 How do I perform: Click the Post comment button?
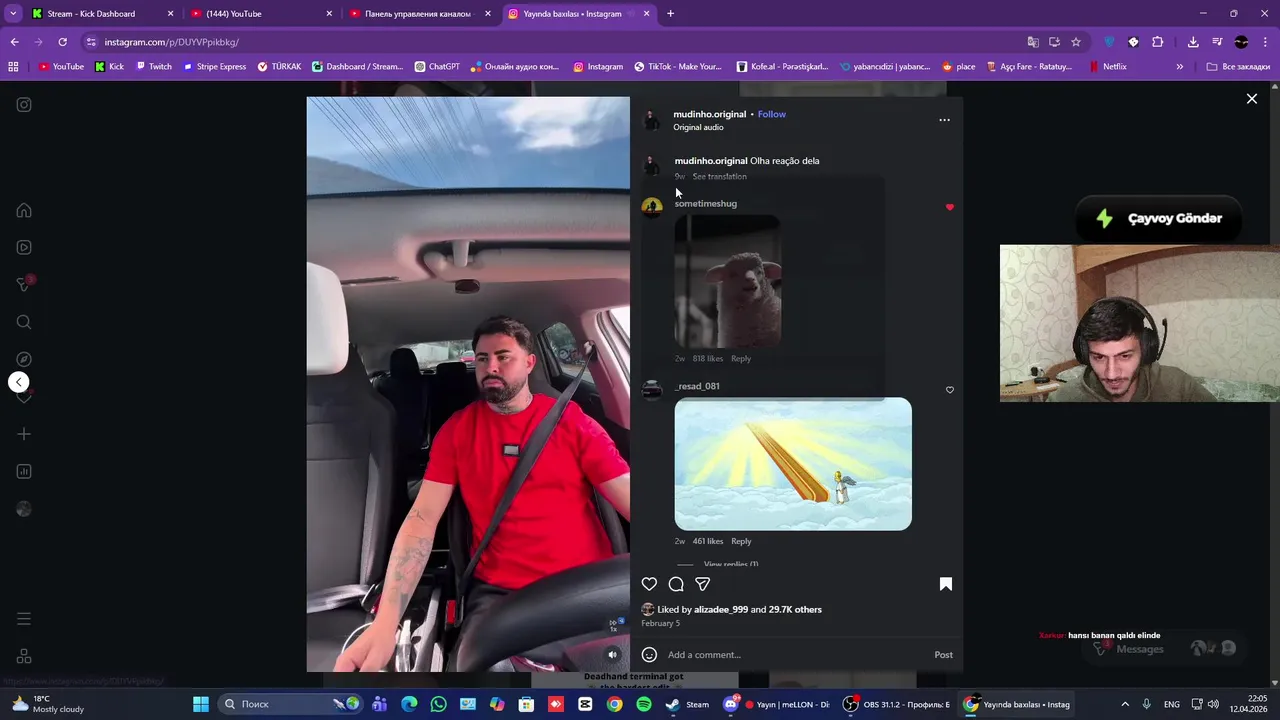tap(943, 655)
